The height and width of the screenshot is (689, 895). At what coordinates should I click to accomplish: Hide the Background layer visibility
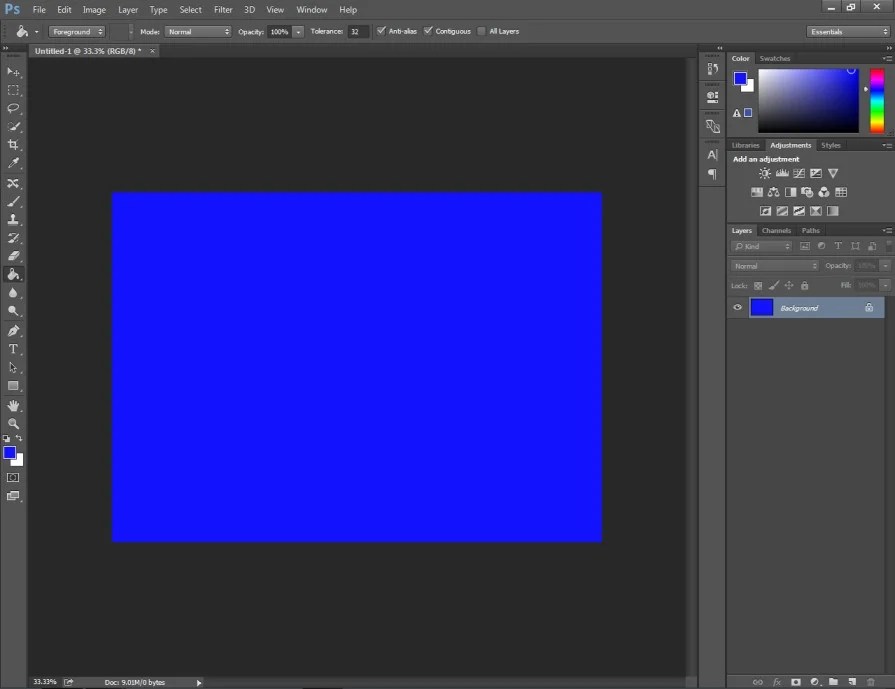point(737,307)
